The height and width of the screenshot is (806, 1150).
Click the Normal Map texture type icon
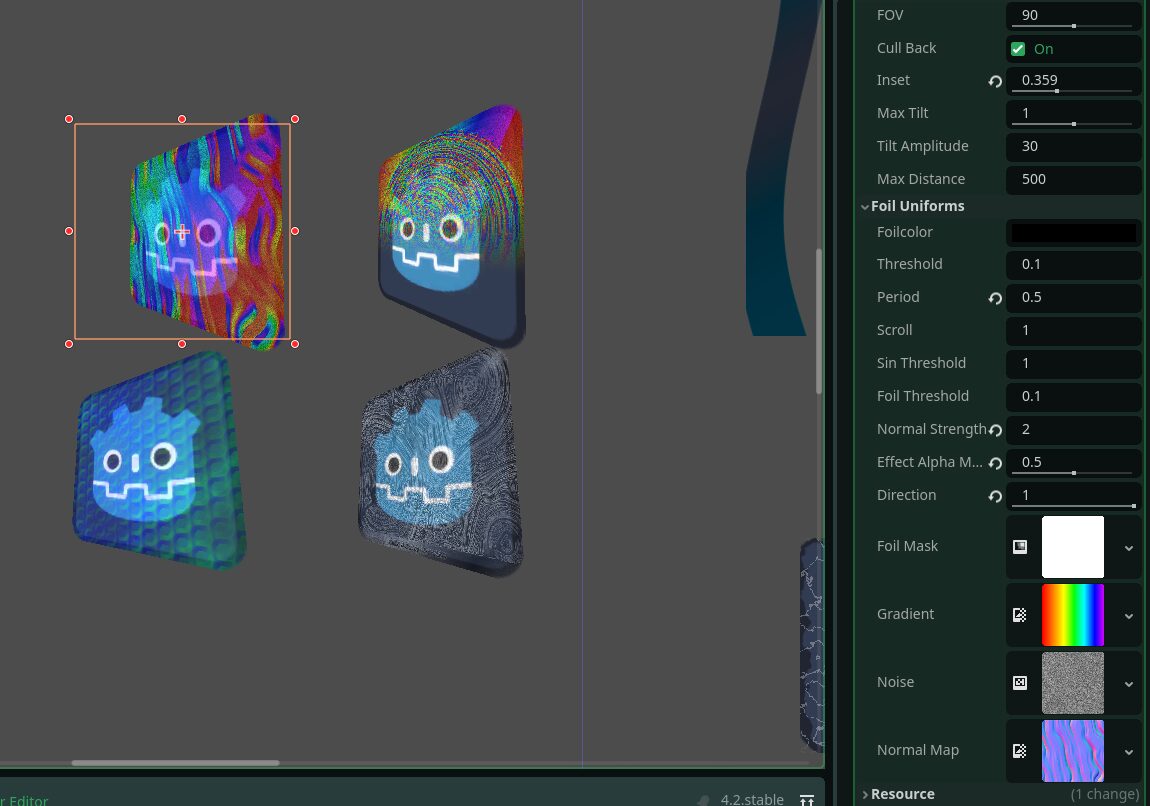pyautogui.click(x=1019, y=750)
